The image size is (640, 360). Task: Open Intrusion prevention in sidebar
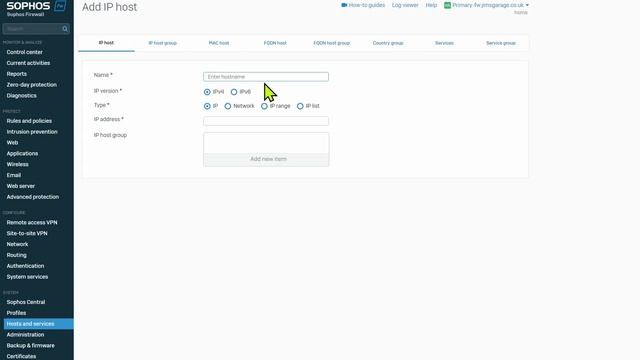(32, 132)
